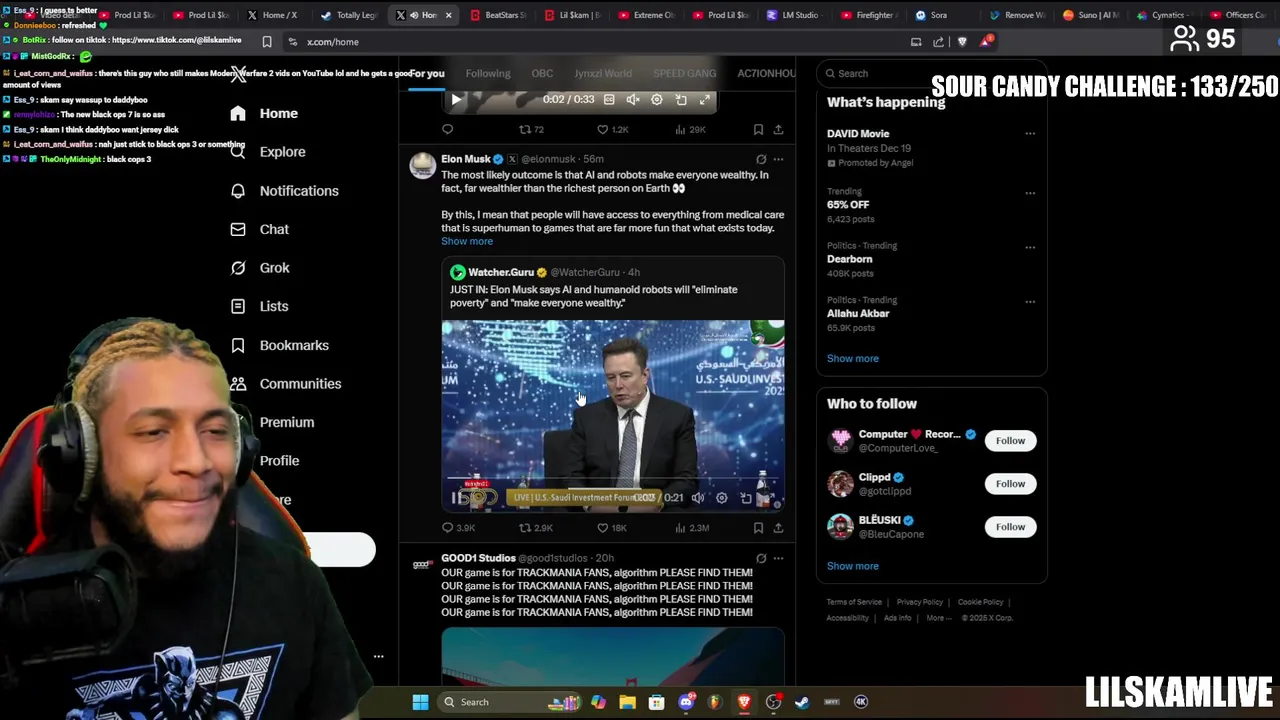This screenshot has width=1280, height=720.
Task: Open more options for Allahu Akbar trend
Action: pos(1030,301)
